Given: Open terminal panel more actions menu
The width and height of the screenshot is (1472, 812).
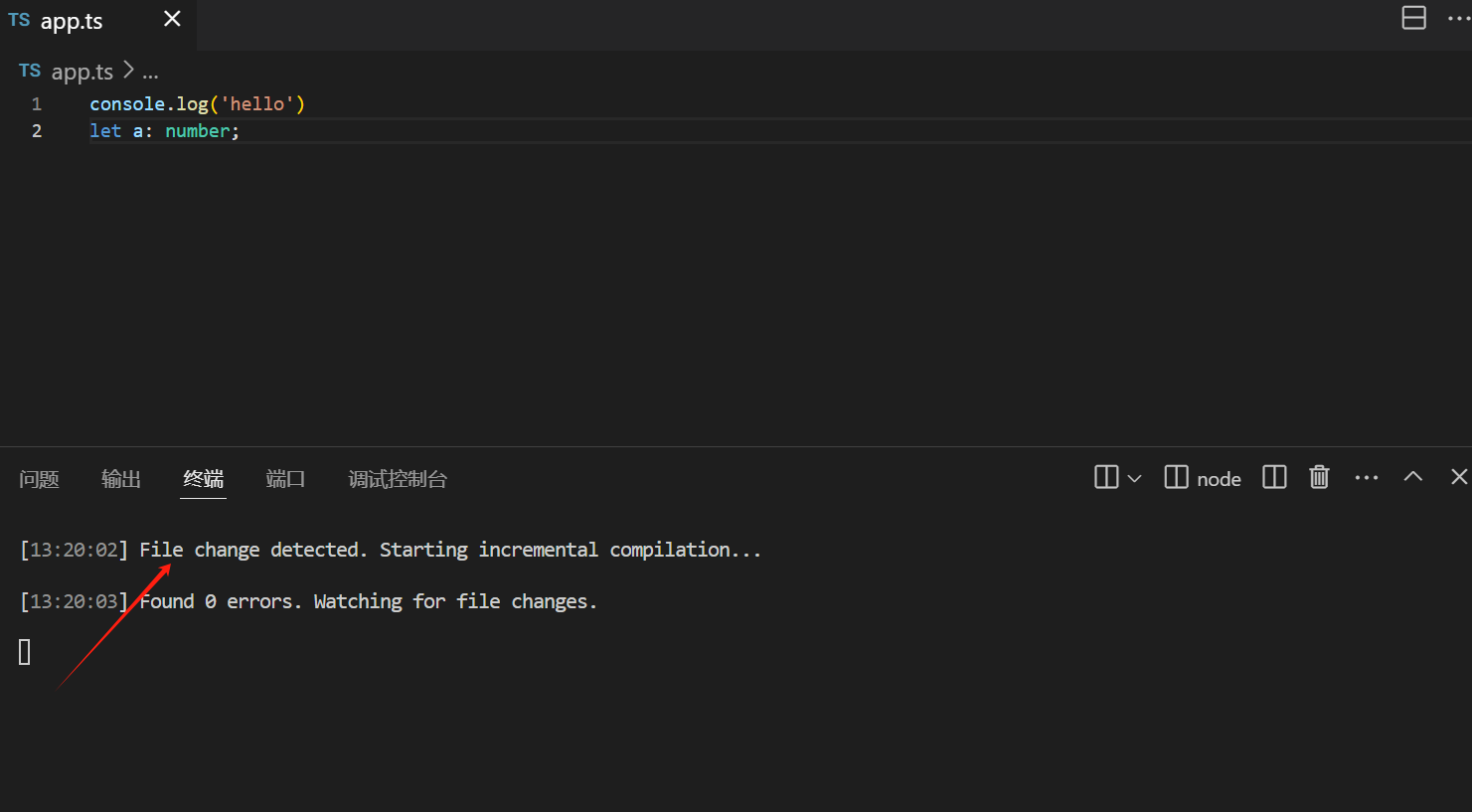Looking at the screenshot, I should 1367,478.
